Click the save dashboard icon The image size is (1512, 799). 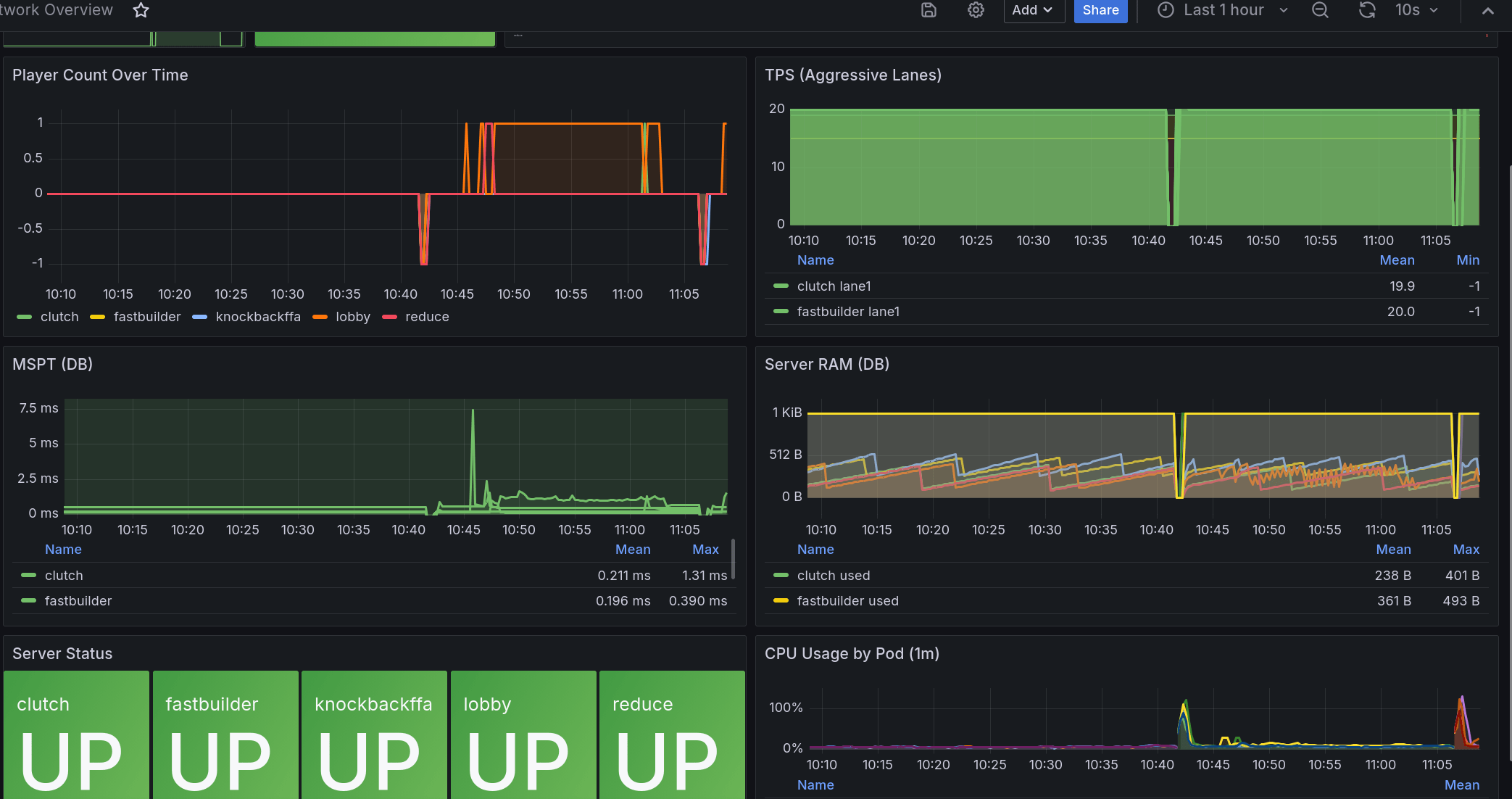(929, 10)
